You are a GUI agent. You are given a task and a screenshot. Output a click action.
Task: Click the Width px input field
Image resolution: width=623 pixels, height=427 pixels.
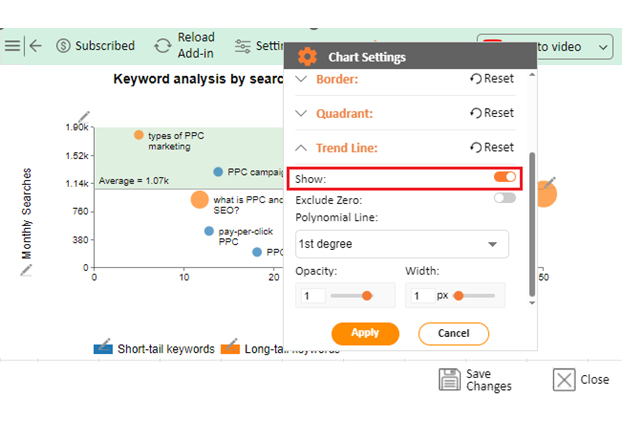click(423, 296)
